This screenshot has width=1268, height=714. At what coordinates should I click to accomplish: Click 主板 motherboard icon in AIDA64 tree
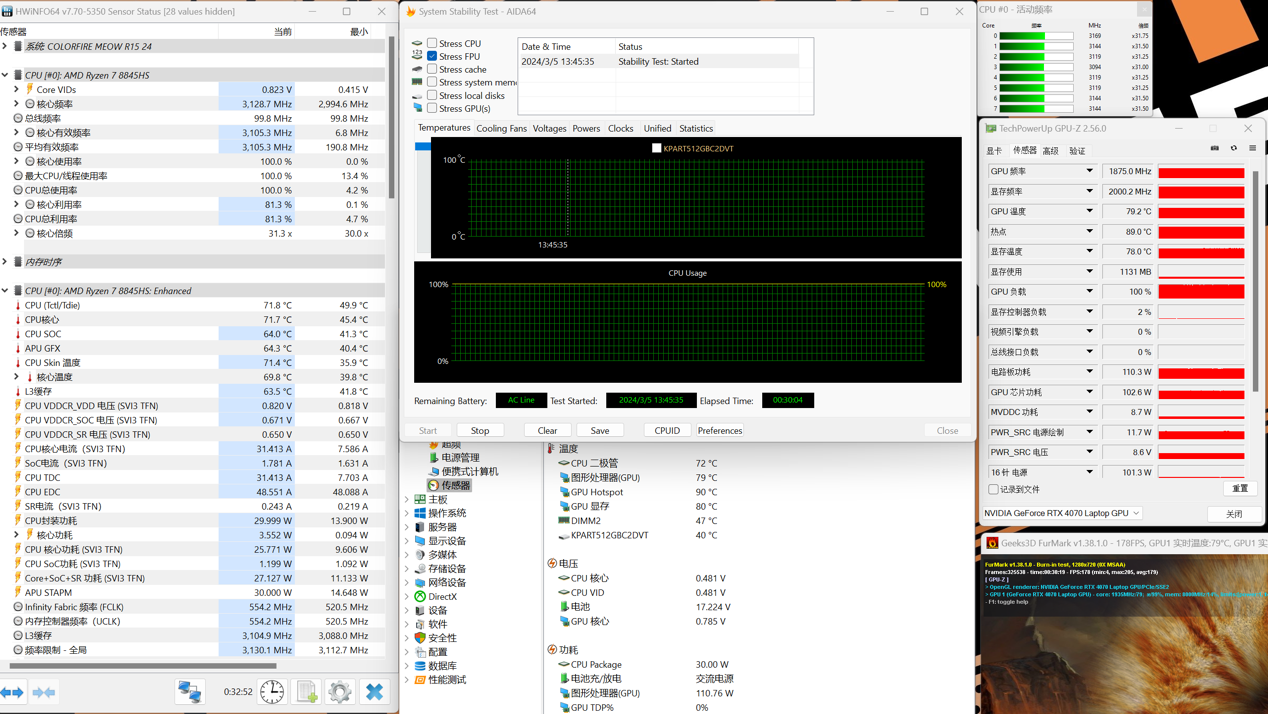(420, 499)
